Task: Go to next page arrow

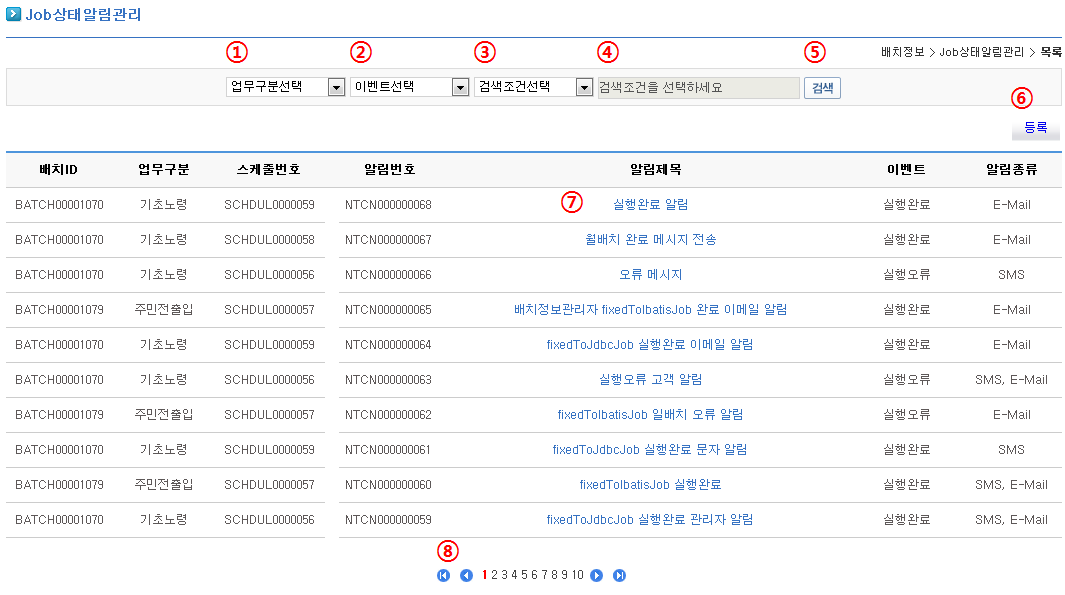Action: pyautogui.click(x=596, y=575)
